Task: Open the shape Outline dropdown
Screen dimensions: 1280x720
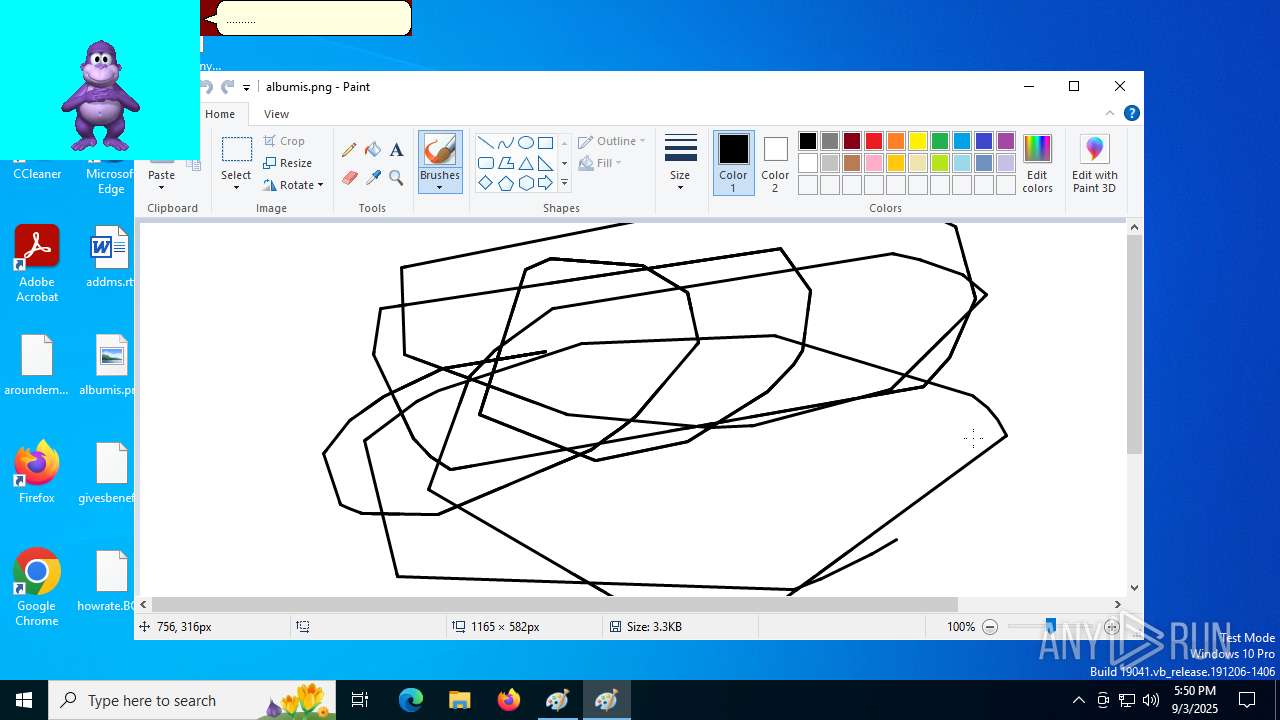Action: (612, 141)
